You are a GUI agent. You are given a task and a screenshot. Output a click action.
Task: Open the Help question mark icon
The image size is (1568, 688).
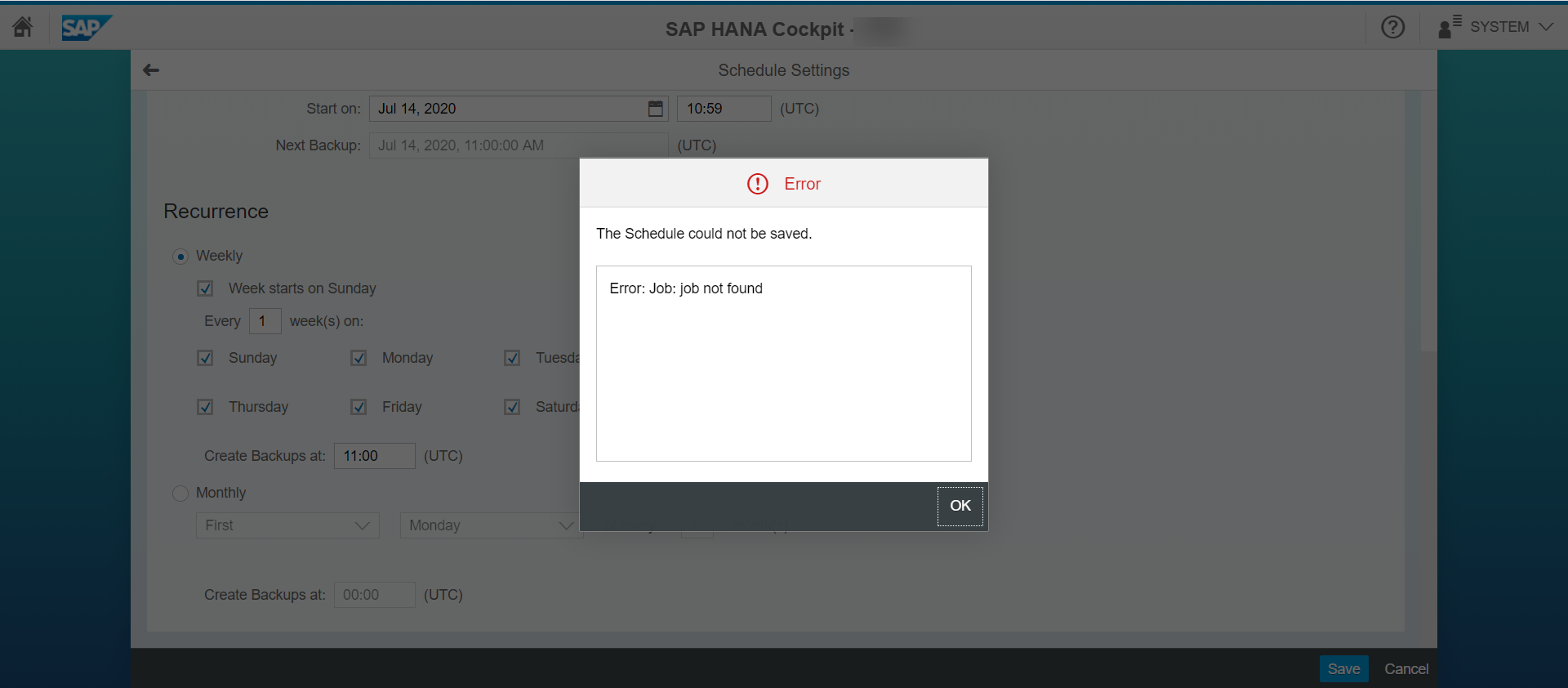(x=1392, y=27)
